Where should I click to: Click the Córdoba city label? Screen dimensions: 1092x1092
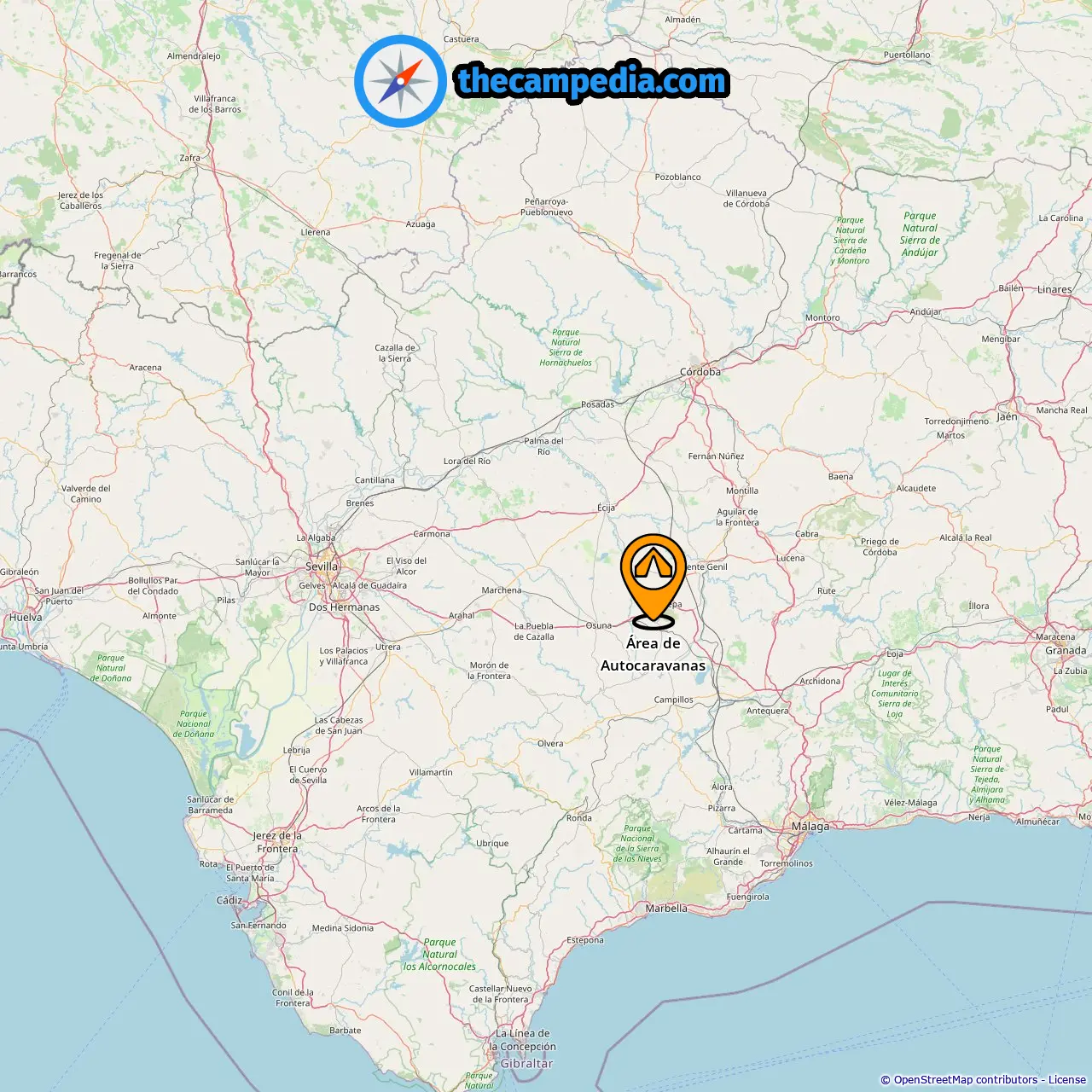coord(700,372)
